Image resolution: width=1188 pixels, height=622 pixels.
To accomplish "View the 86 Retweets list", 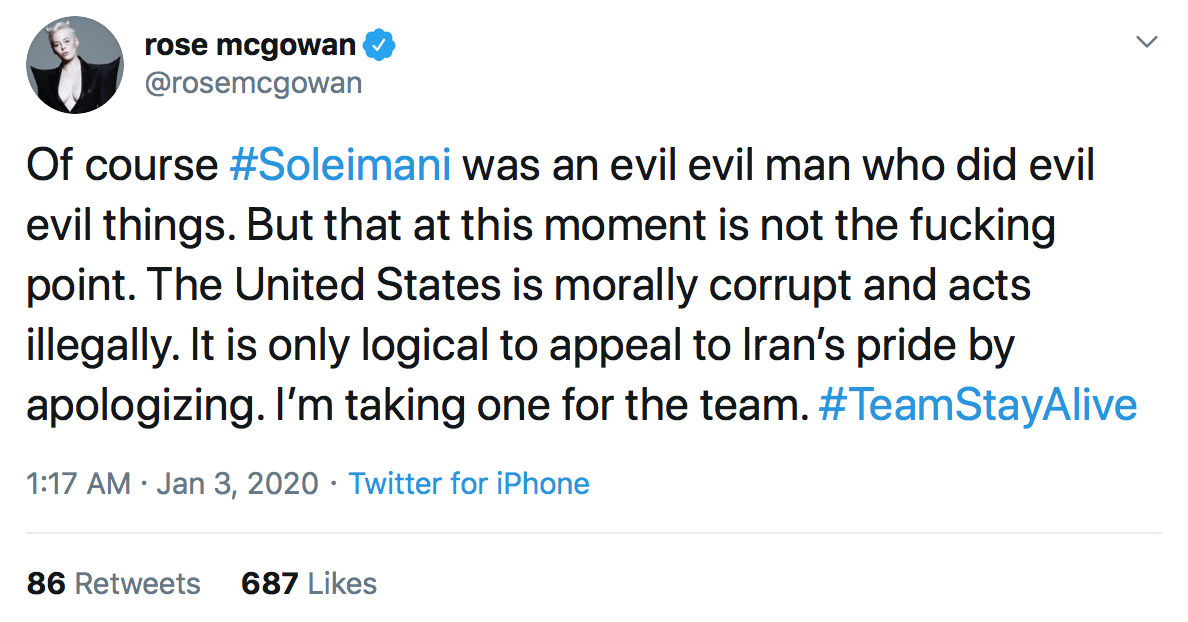I will tap(114, 583).
